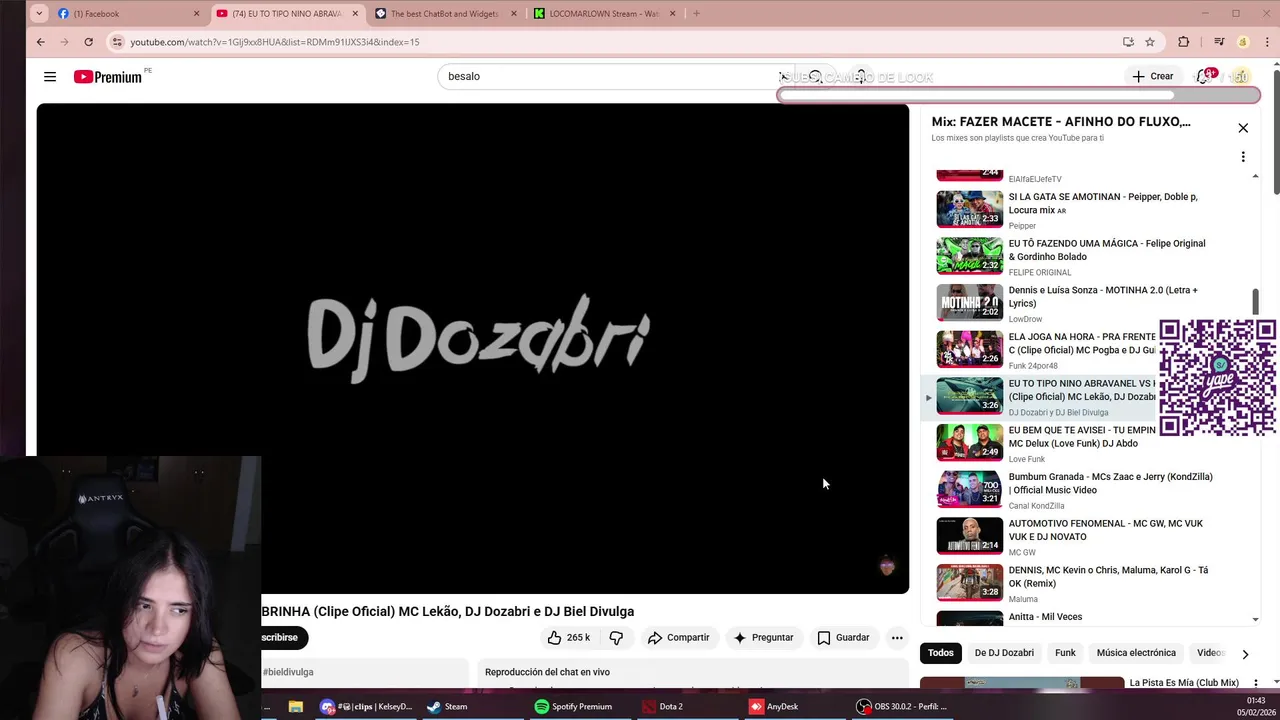
Task: Open tab search dropdown in Chrome
Action: (38, 14)
